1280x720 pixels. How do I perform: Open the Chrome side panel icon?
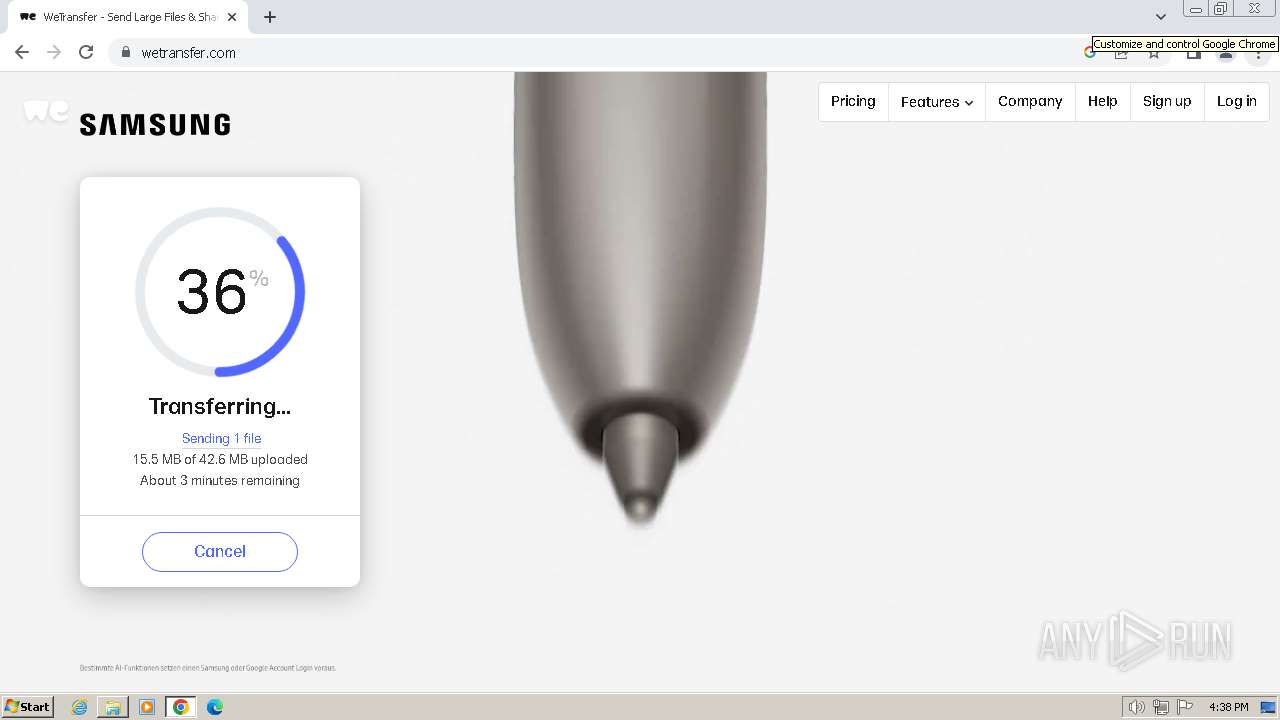point(1194,53)
